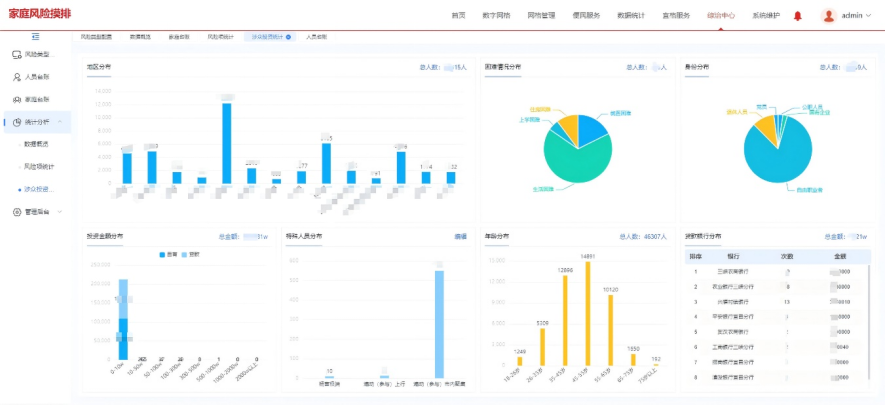Click the 编辑 link in 特殊人员分布
Screen dimensions: 885x406
click(x=461, y=237)
